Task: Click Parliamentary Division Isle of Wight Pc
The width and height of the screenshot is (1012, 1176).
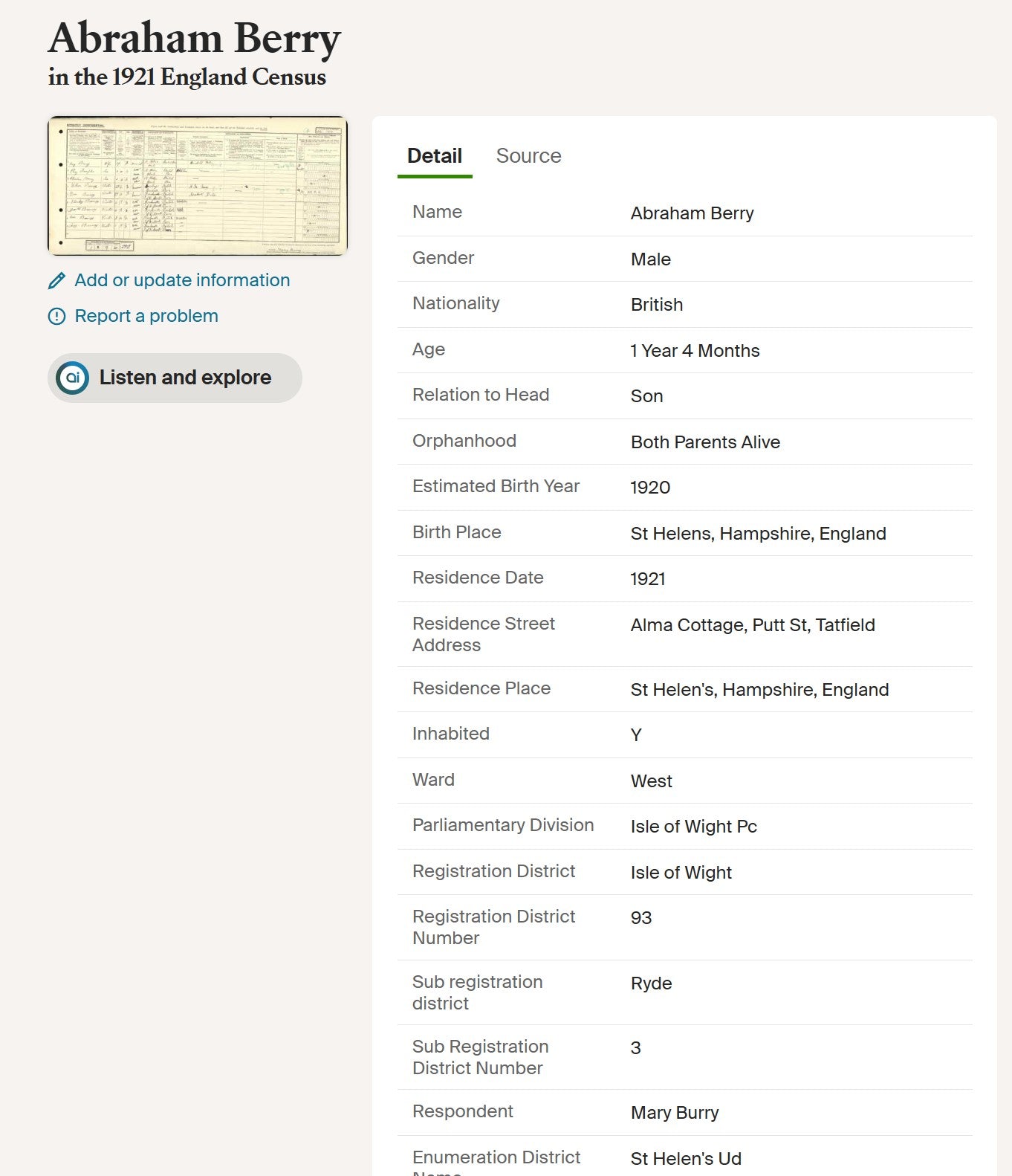Action: point(693,827)
